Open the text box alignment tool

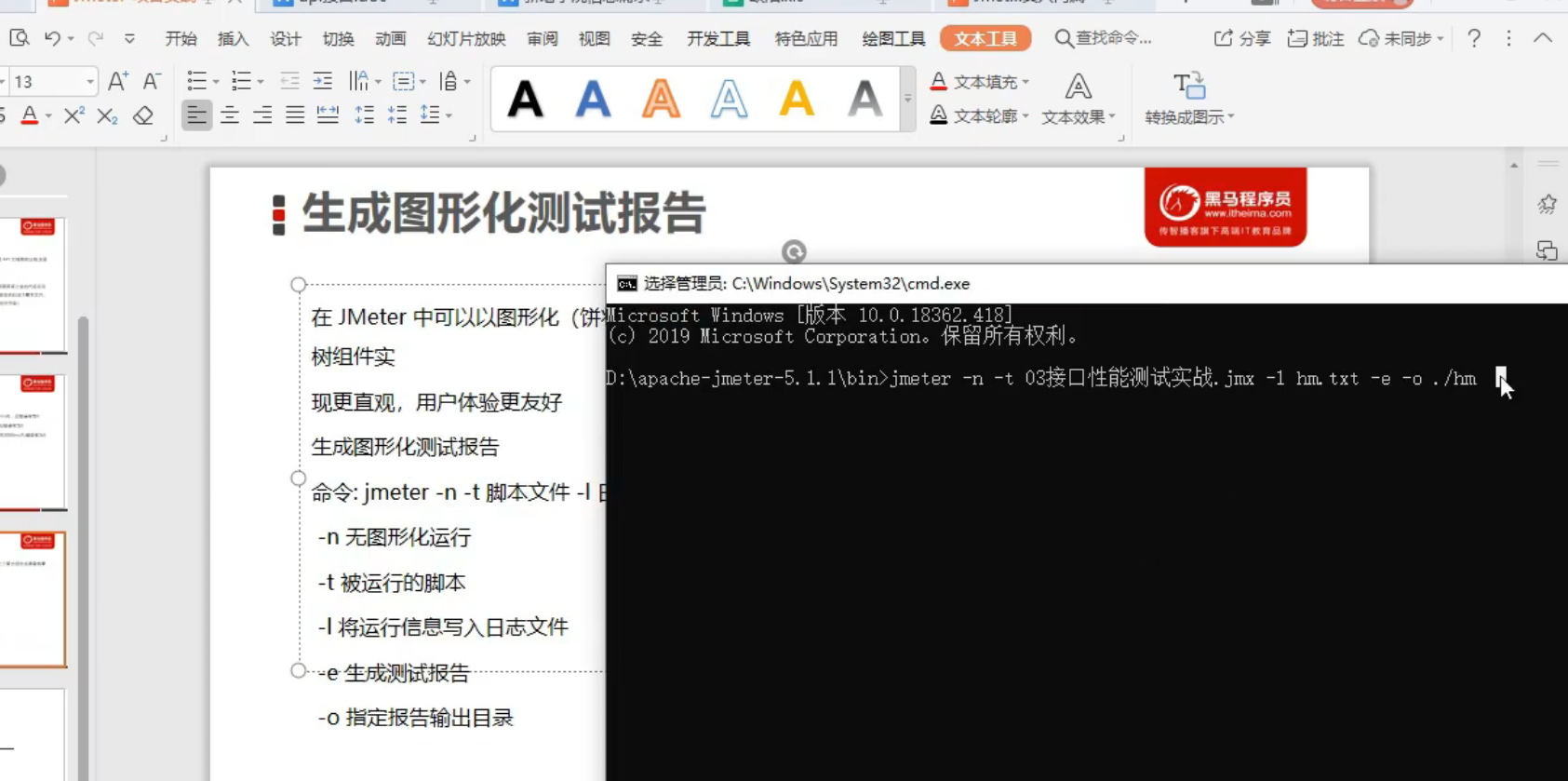point(403,81)
